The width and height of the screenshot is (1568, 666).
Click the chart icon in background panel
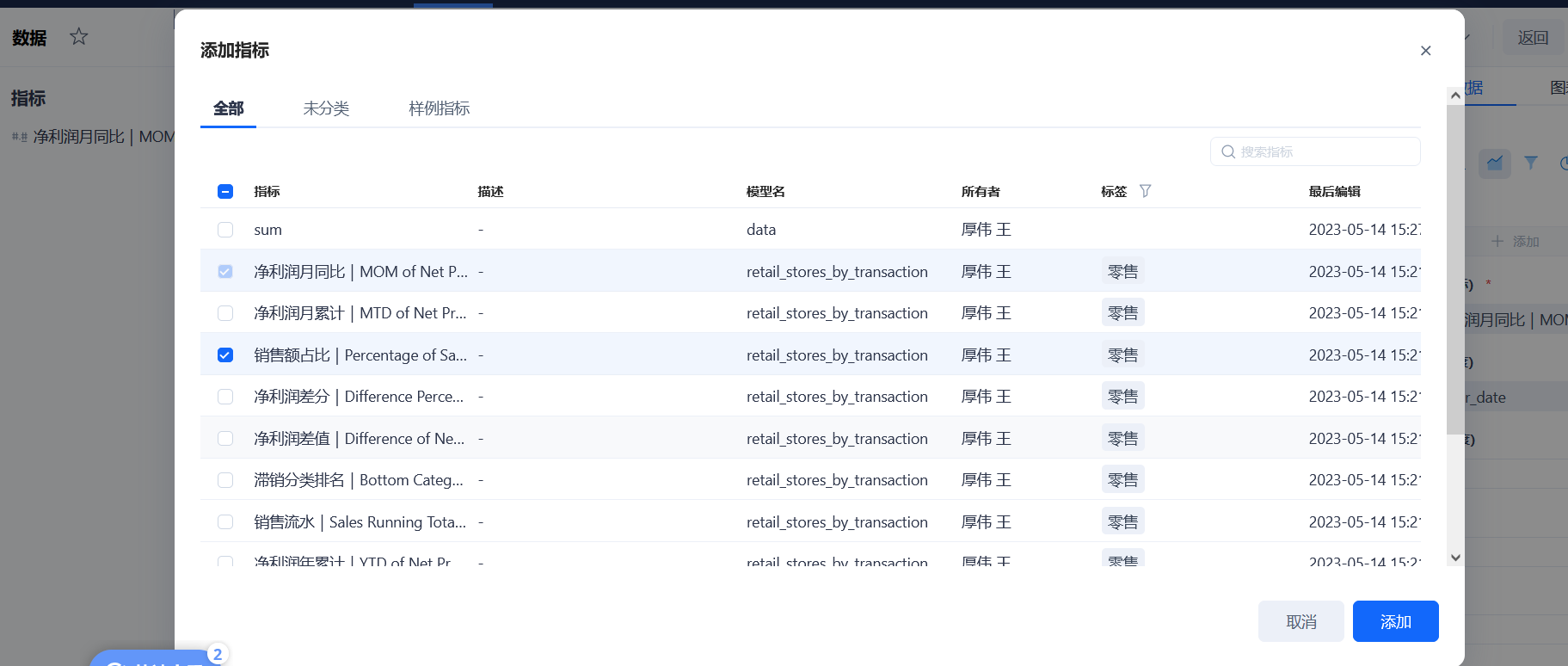pos(1495,163)
